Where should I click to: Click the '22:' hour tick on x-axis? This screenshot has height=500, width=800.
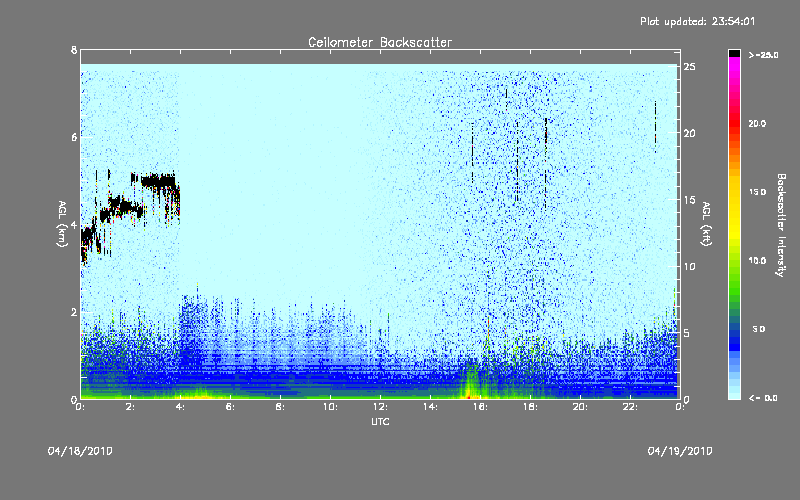(631, 407)
